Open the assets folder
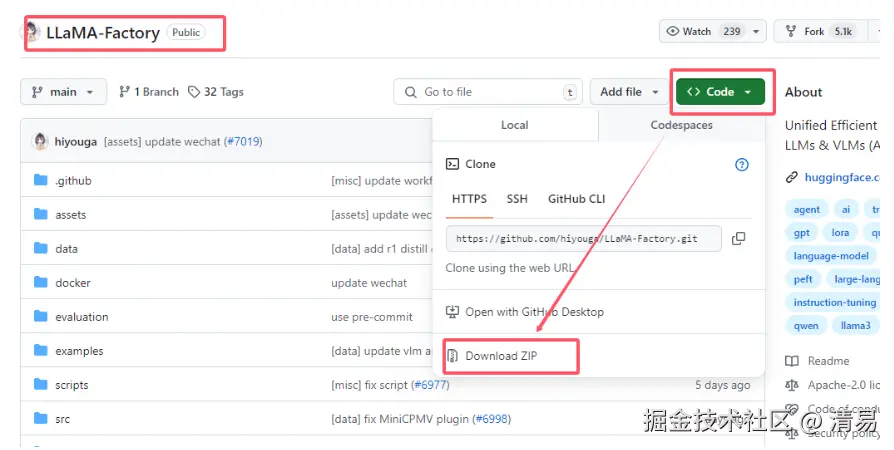The image size is (894, 450). click(x=71, y=215)
